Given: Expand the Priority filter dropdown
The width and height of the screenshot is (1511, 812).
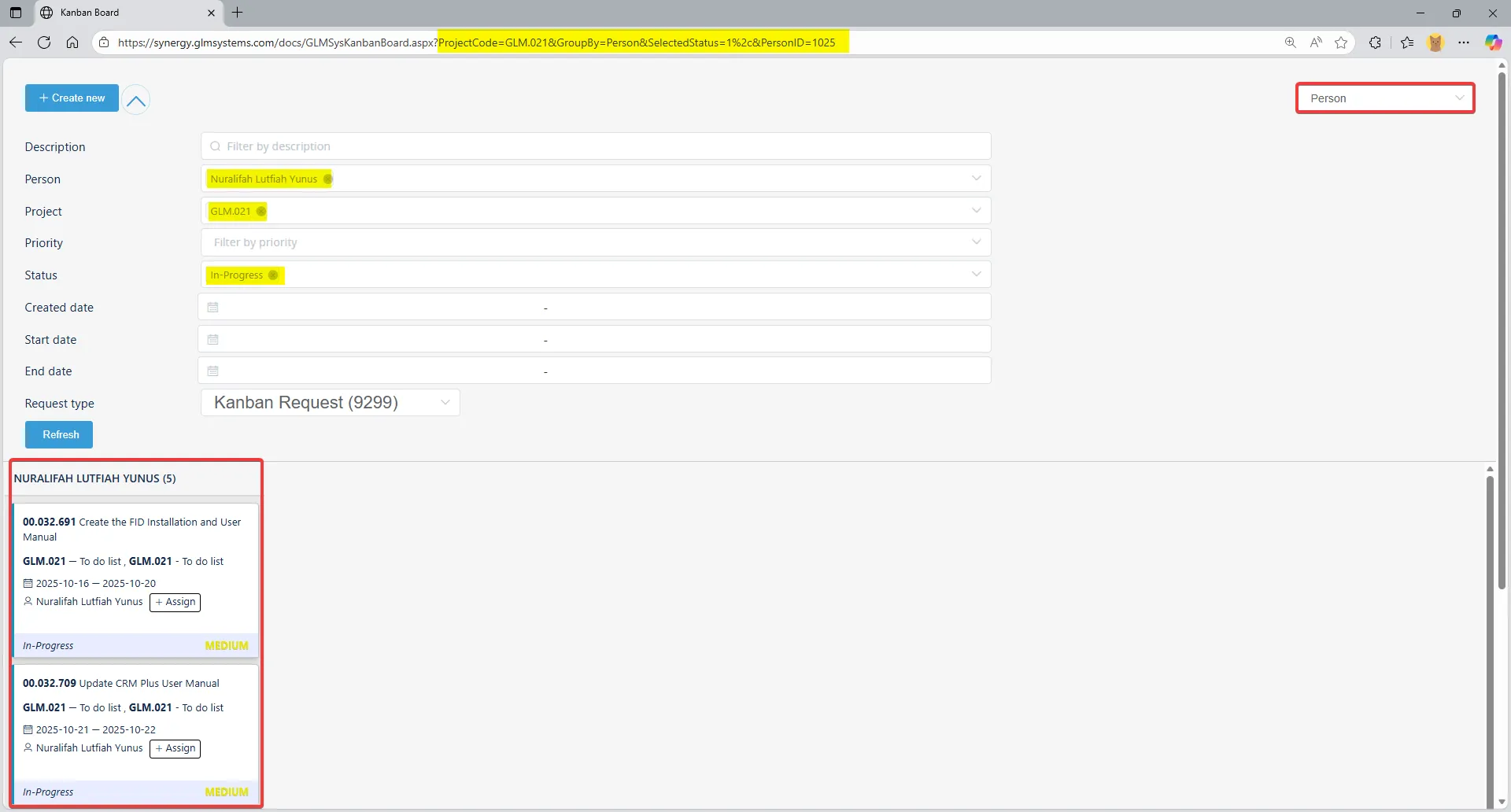Looking at the screenshot, I should coord(976,242).
